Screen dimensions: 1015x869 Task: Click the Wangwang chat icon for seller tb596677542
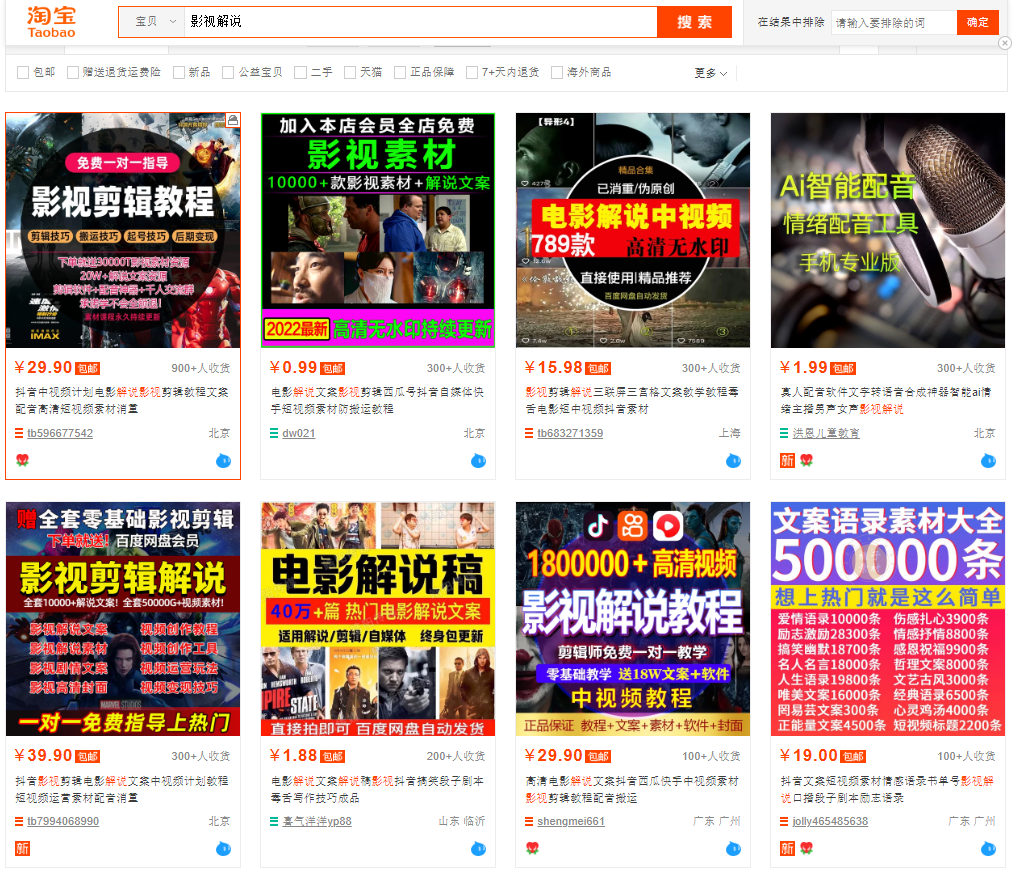click(223, 461)
